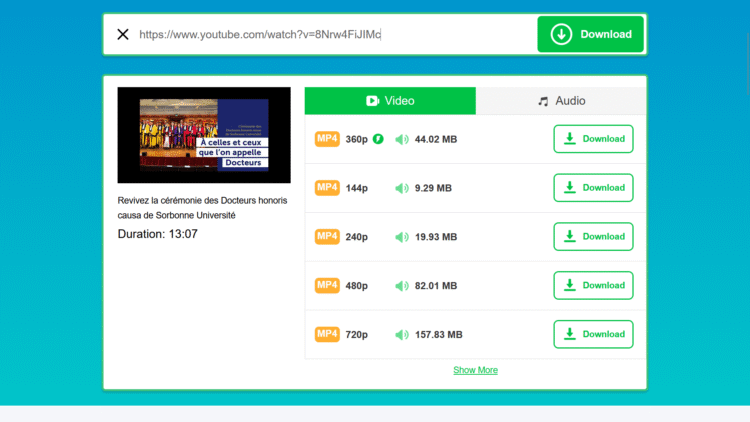Switch to the Video tab
The height and width of the screenshot is (422, 750).
click(x=390, y=101)
